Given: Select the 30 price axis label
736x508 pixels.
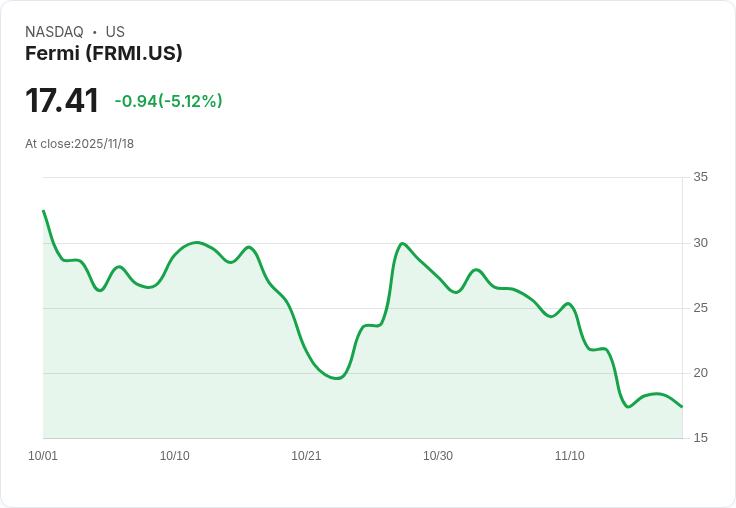Looking at the screenshot, I should pos(701,243).
